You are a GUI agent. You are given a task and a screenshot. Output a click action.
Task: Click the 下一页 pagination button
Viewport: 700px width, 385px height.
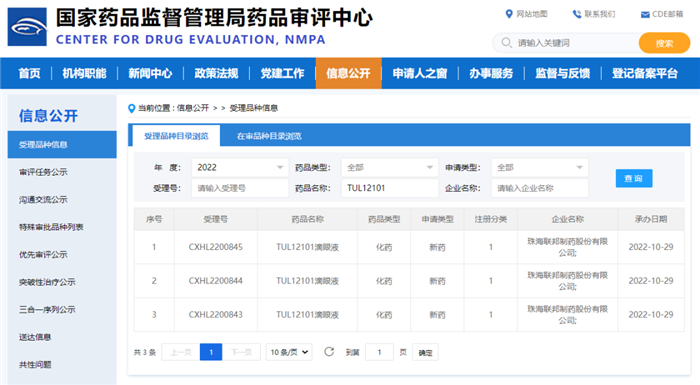point(242,352)
